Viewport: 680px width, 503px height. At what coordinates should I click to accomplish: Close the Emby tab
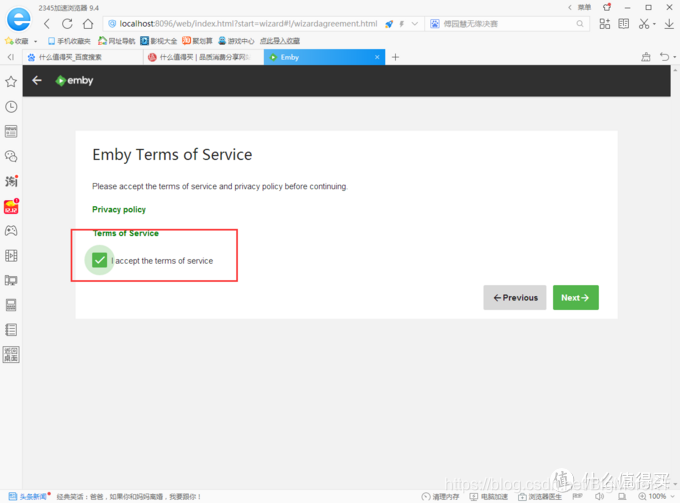coord(377,57)
